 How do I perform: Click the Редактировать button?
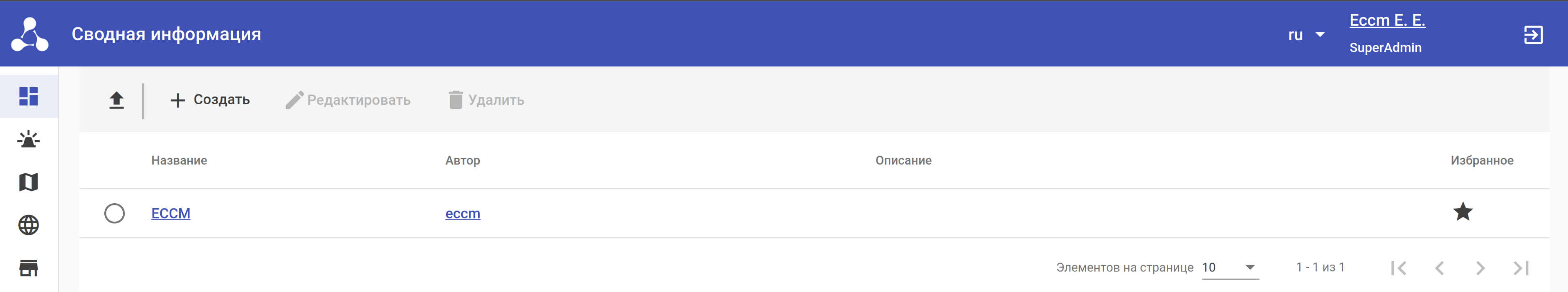tap(348, 100)
